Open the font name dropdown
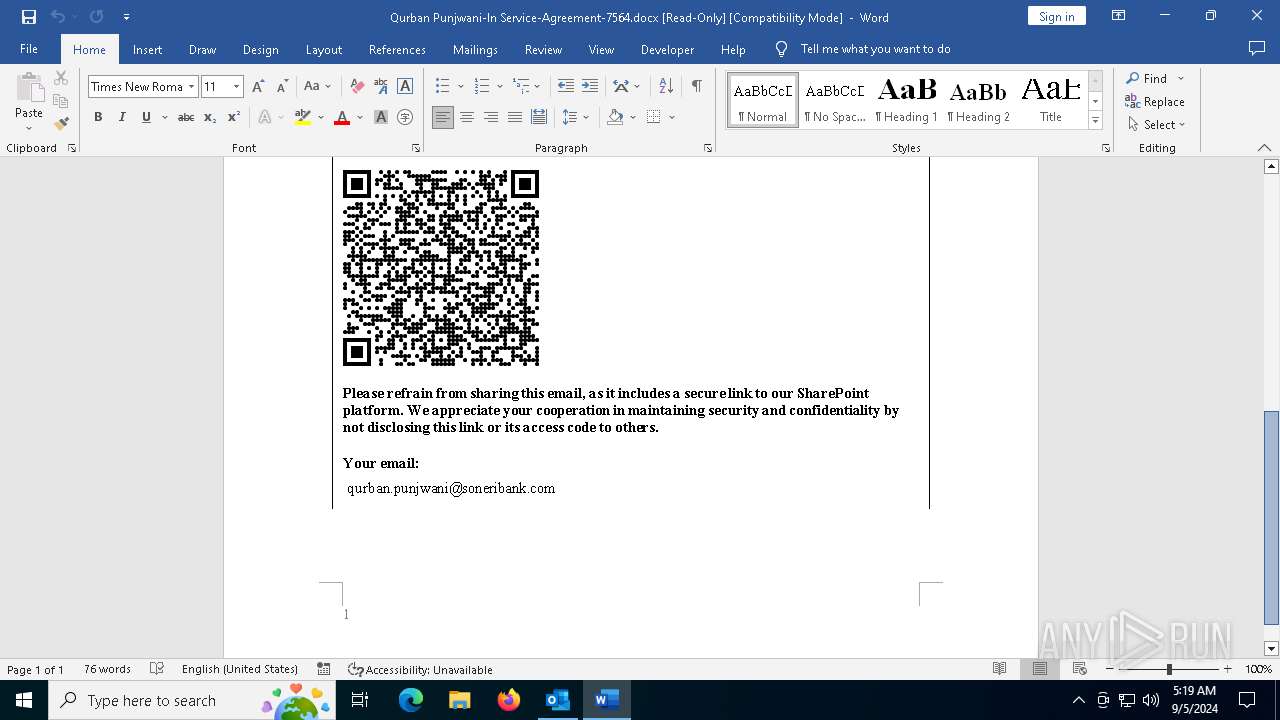The image size is (1280, 720). pos(191,87)
